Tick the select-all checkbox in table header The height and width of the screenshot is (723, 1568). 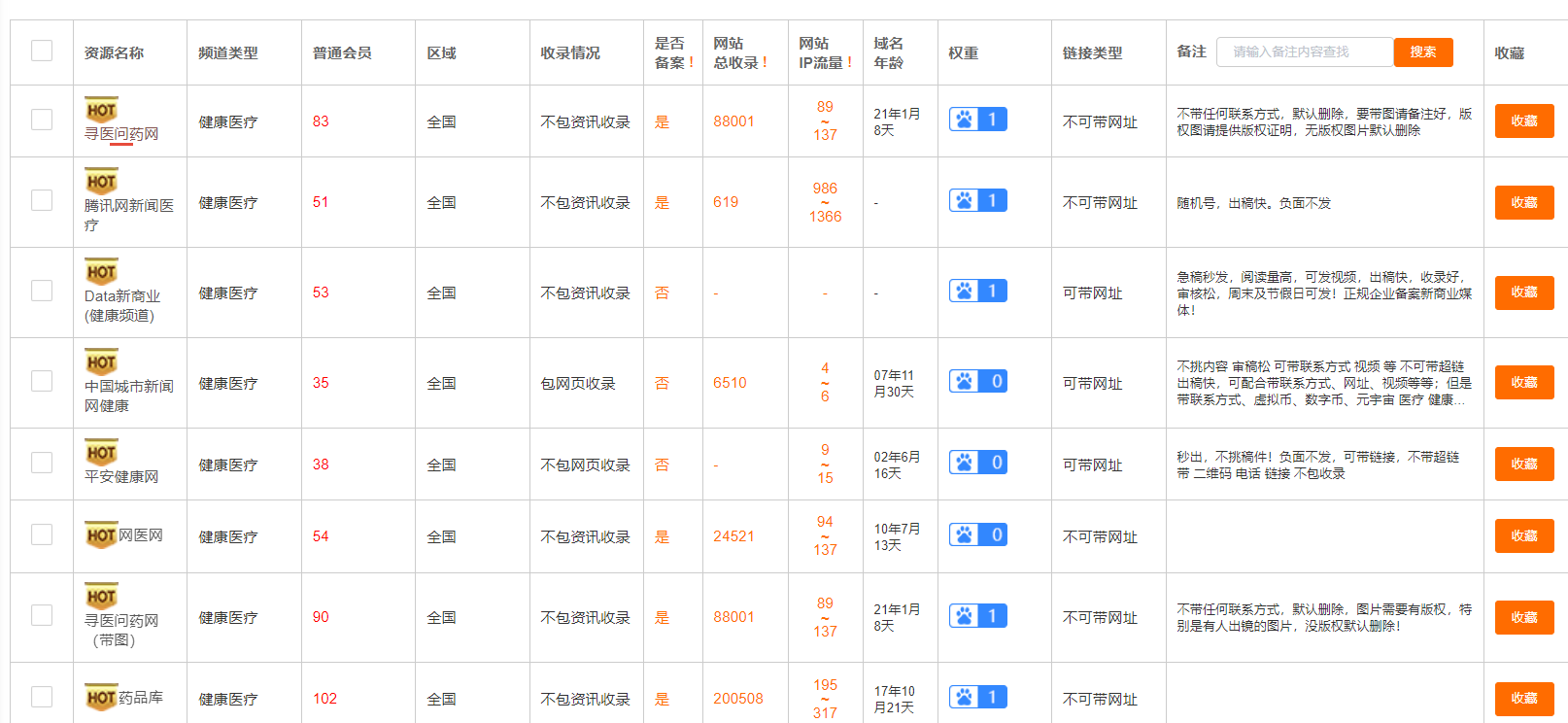[x=42, y=51]
